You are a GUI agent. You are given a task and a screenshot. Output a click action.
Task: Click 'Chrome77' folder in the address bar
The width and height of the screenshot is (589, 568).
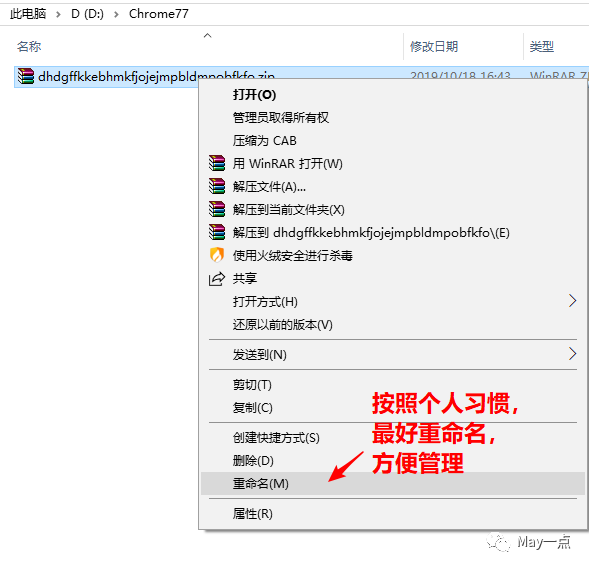coord(159,14)
